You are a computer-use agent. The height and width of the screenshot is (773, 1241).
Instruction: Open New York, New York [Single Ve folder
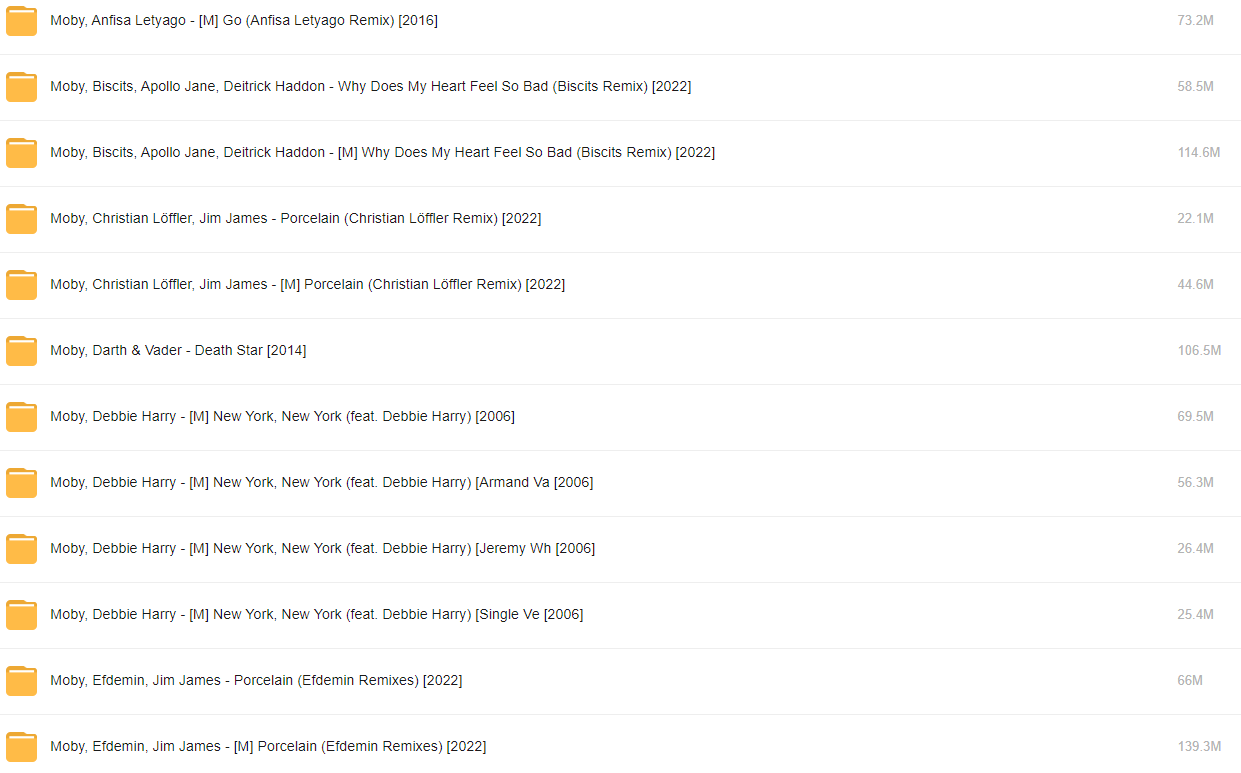316,614
